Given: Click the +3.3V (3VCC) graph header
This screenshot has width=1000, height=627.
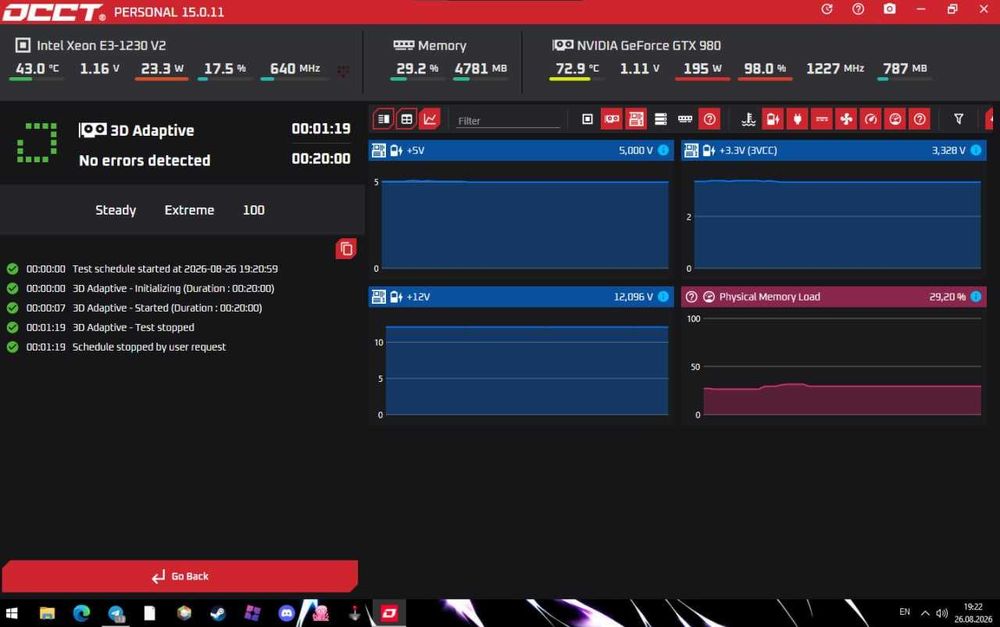Looking at the screenshot, I should pyautogui.click(x=834, y=151).
